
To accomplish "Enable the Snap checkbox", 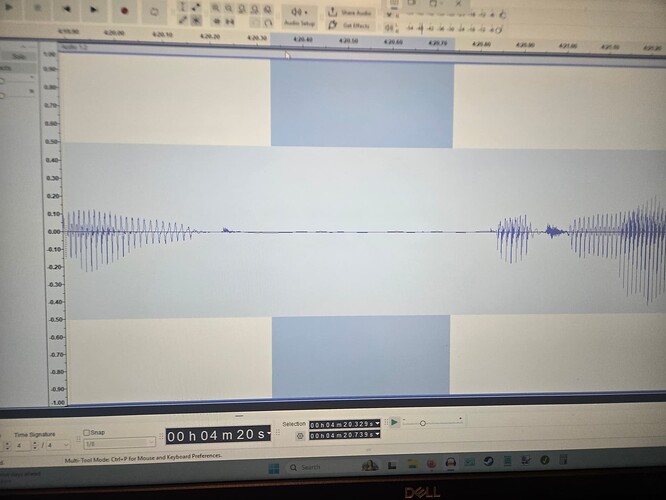I will (x=87, y=432).
